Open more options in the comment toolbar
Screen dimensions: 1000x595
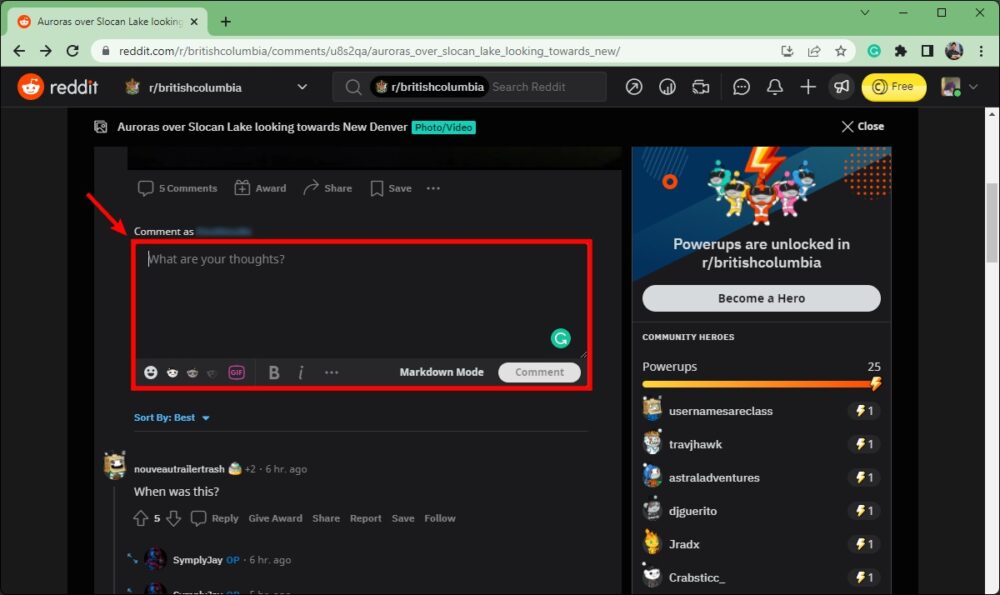(331, 372)
